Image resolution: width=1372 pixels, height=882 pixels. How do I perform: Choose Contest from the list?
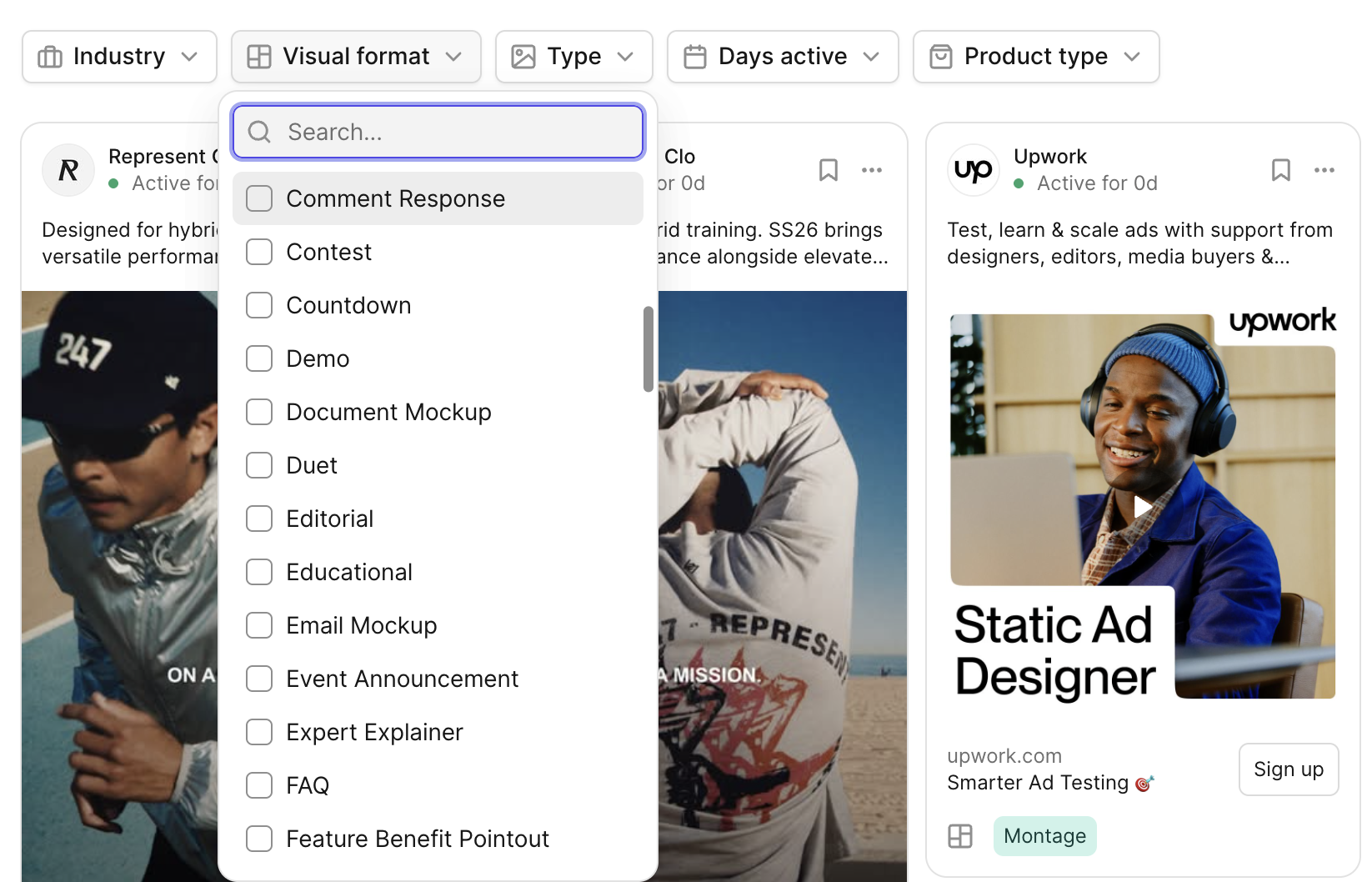coord(438,252)
